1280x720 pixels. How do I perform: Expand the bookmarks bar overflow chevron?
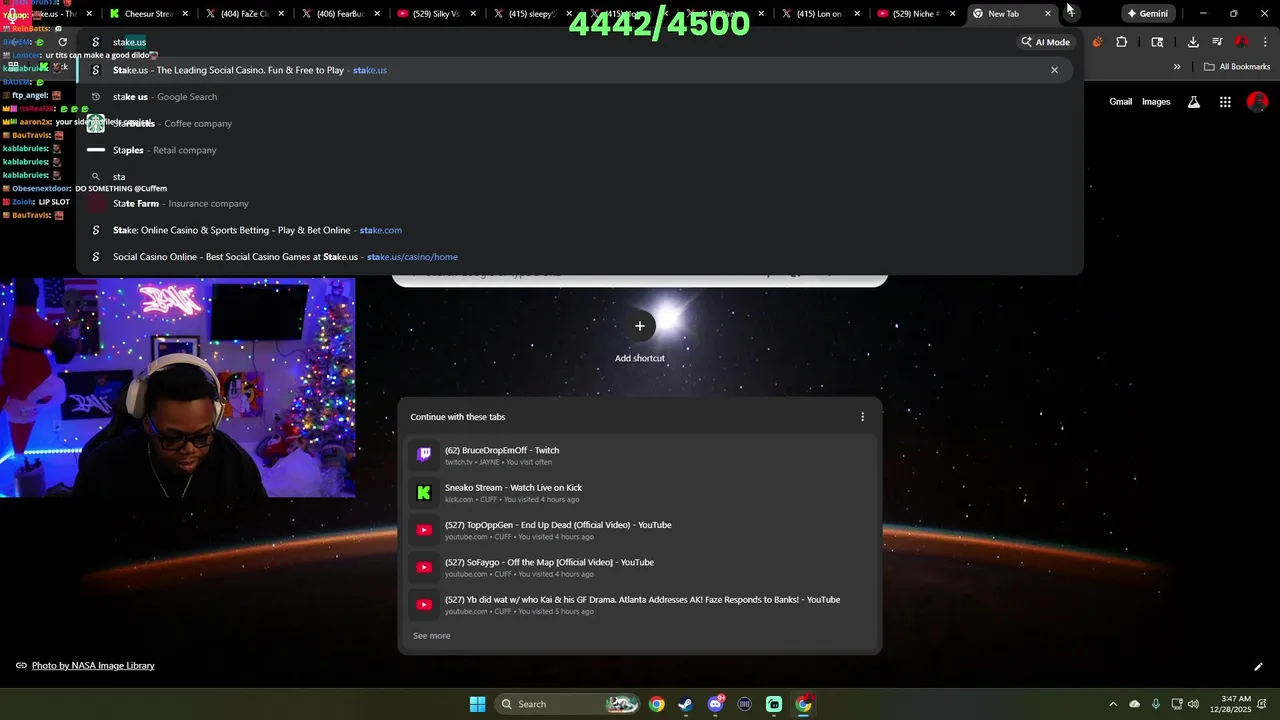(1177, 67)
